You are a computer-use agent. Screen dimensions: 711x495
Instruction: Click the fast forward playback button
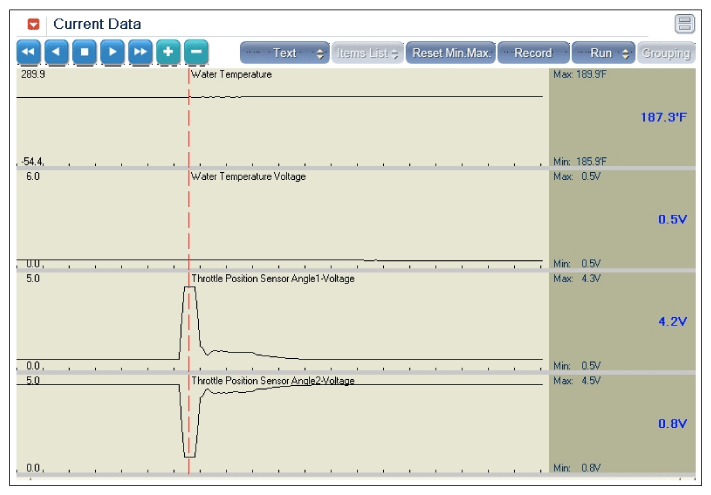point(140,52)
